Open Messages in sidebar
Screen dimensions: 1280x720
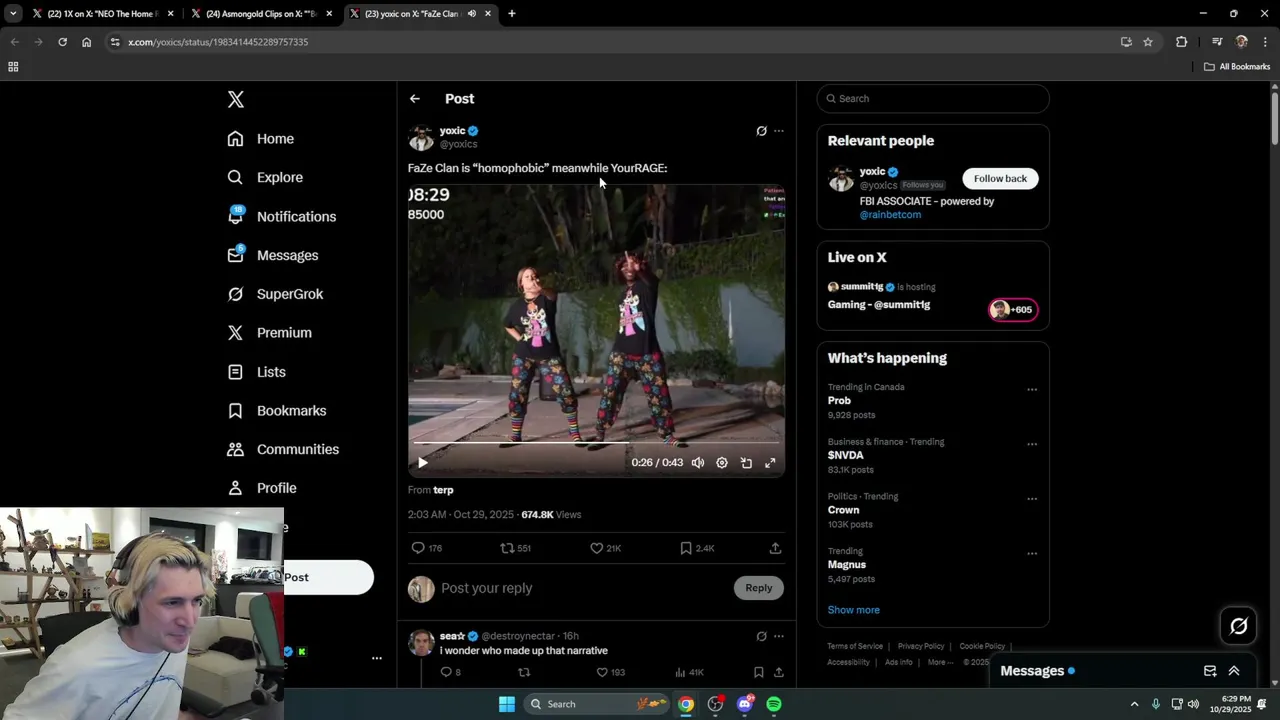coord(273,256)
